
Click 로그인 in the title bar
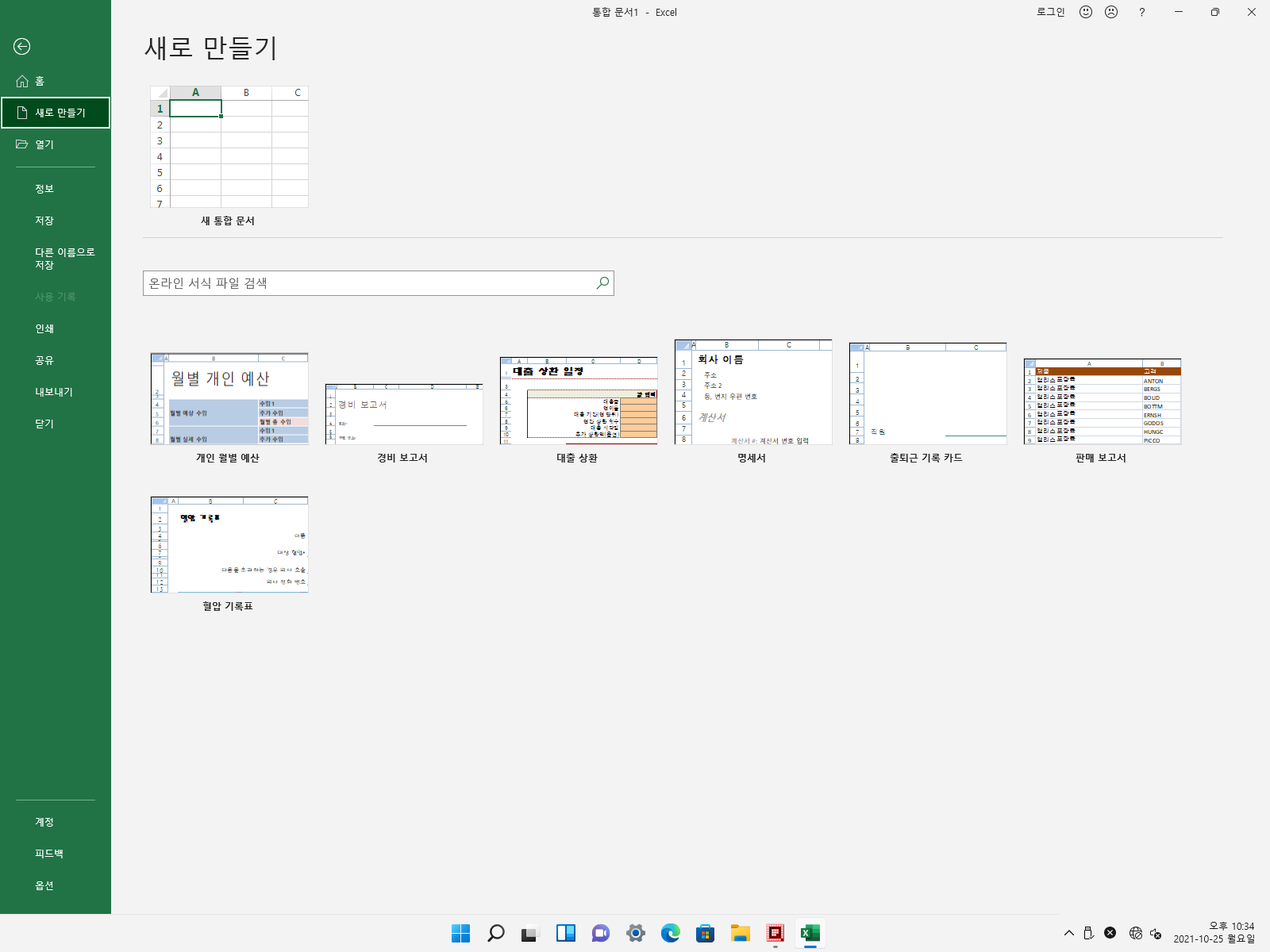coord(1050,12)
